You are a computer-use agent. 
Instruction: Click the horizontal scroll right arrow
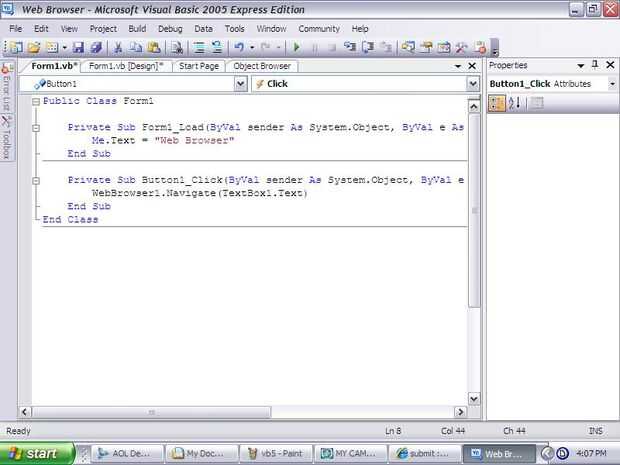(460, 412)
